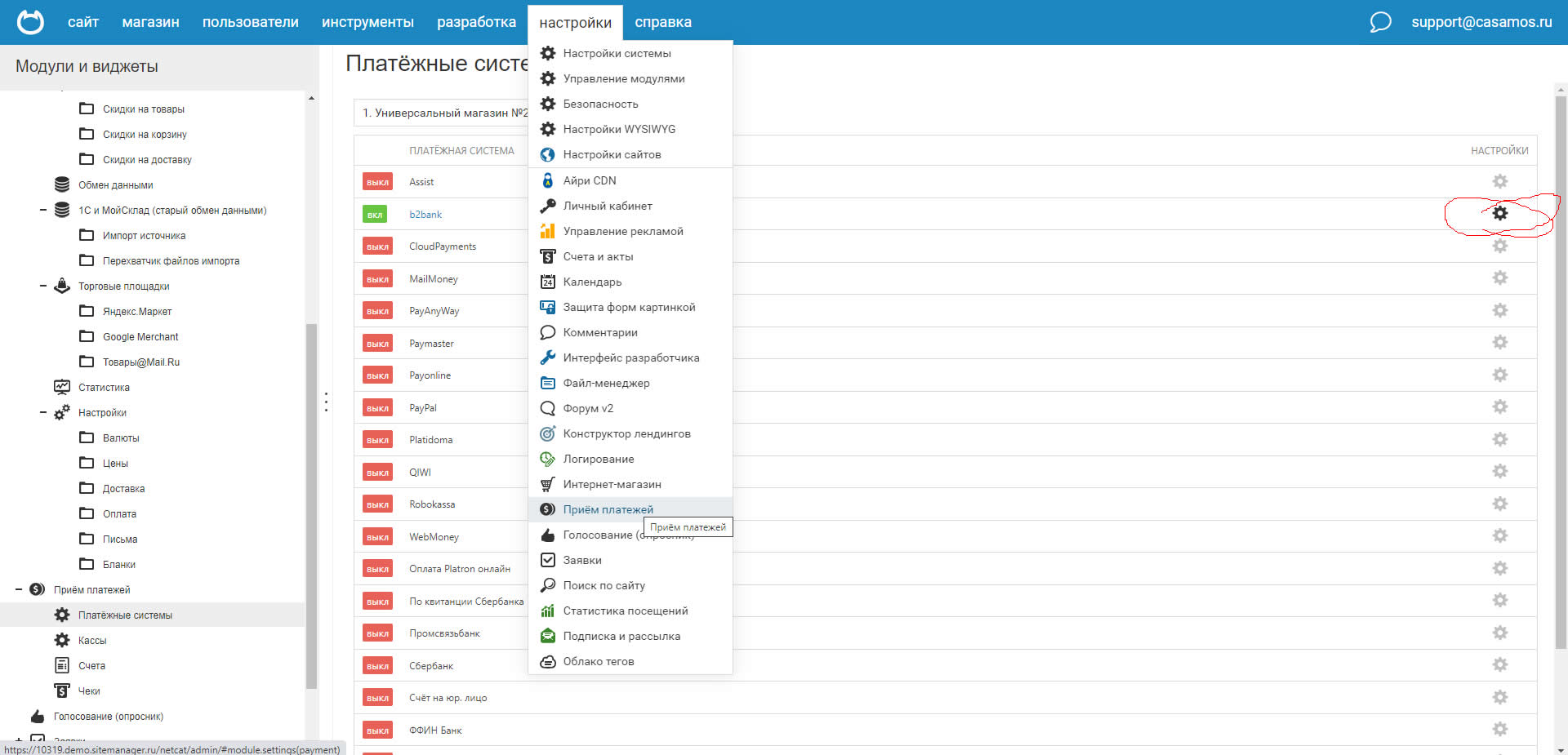The height and width of the screenshot is (755, 1568).
Task: Toggle the b2bank 'вкл' status switch off
Action: (375, 215)
